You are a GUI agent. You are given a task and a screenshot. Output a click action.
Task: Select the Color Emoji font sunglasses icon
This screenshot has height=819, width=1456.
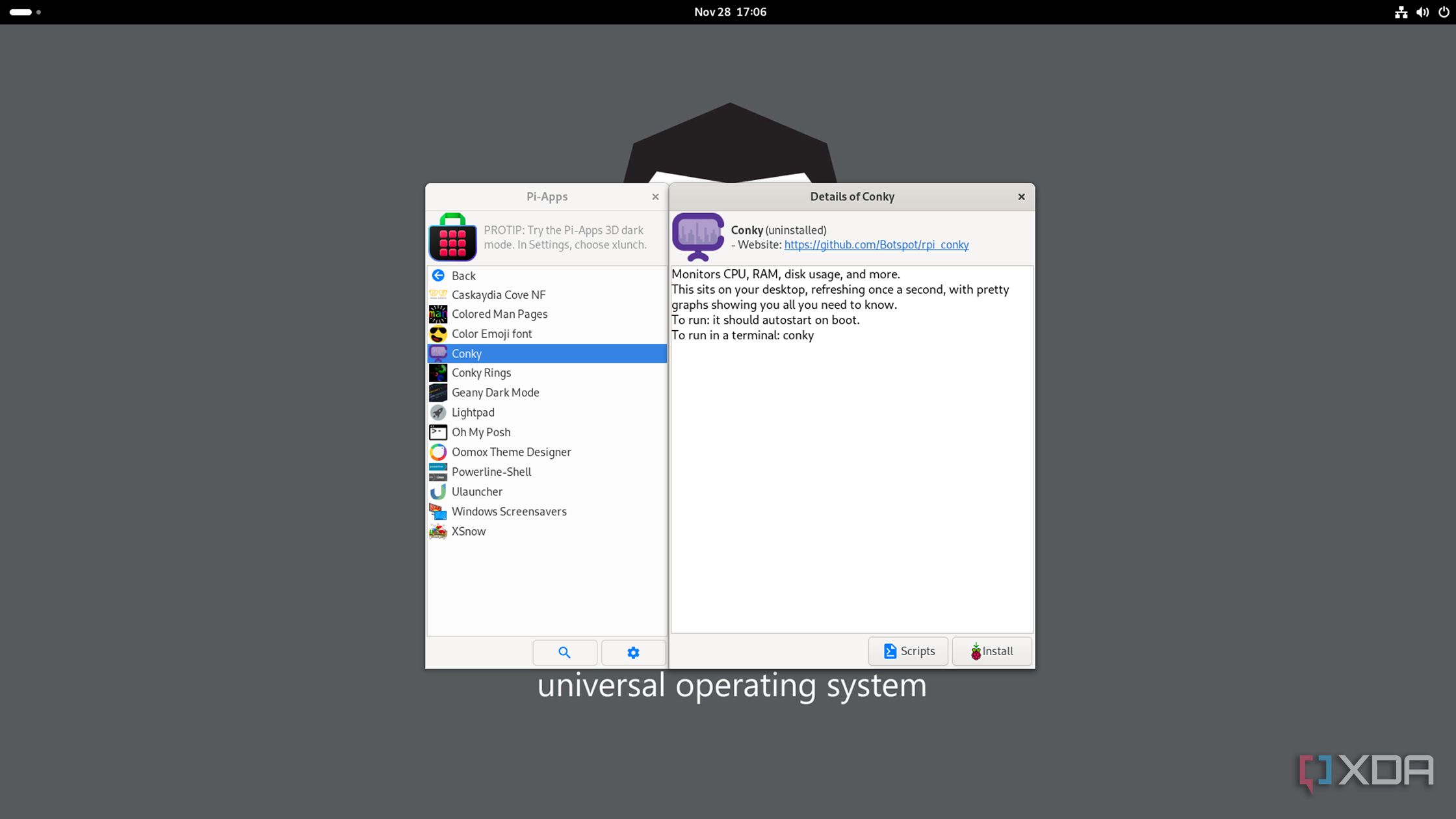tap(438, 334)
